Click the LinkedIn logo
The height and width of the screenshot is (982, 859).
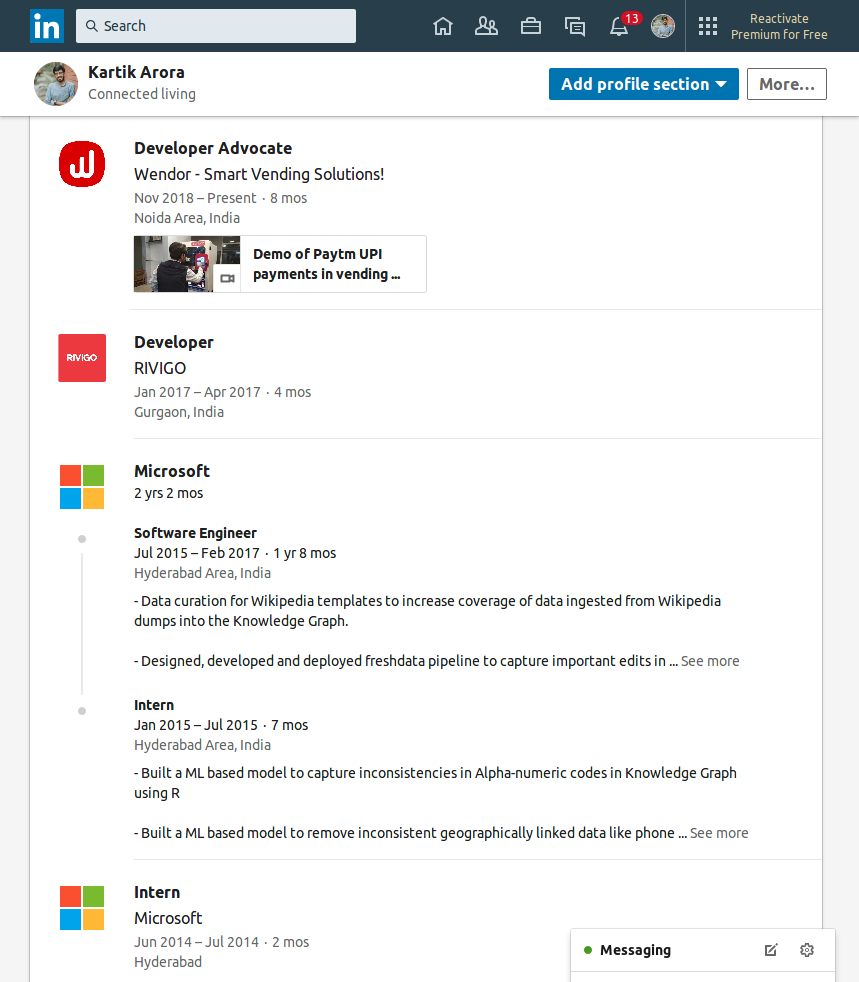[x=47, y=26]
